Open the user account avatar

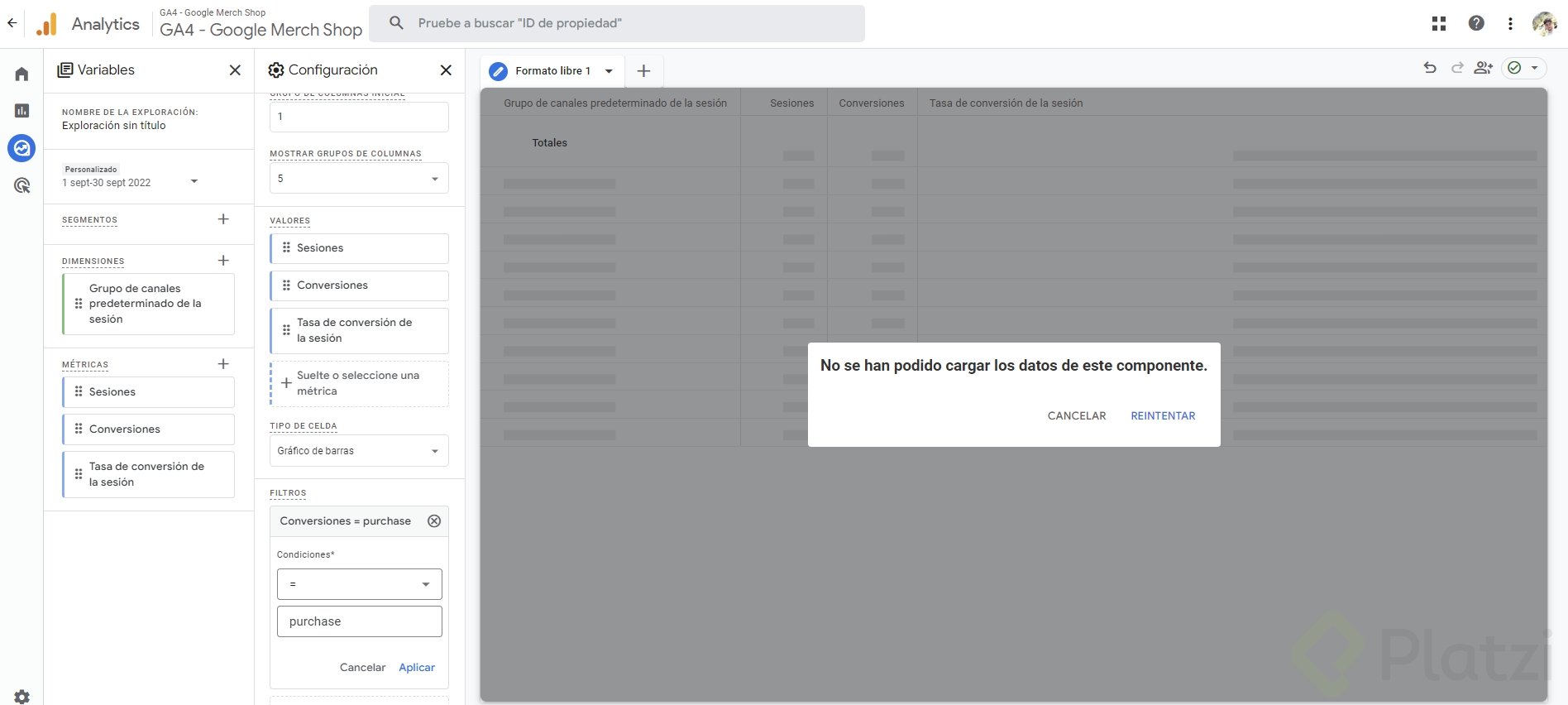point(1544,24)
